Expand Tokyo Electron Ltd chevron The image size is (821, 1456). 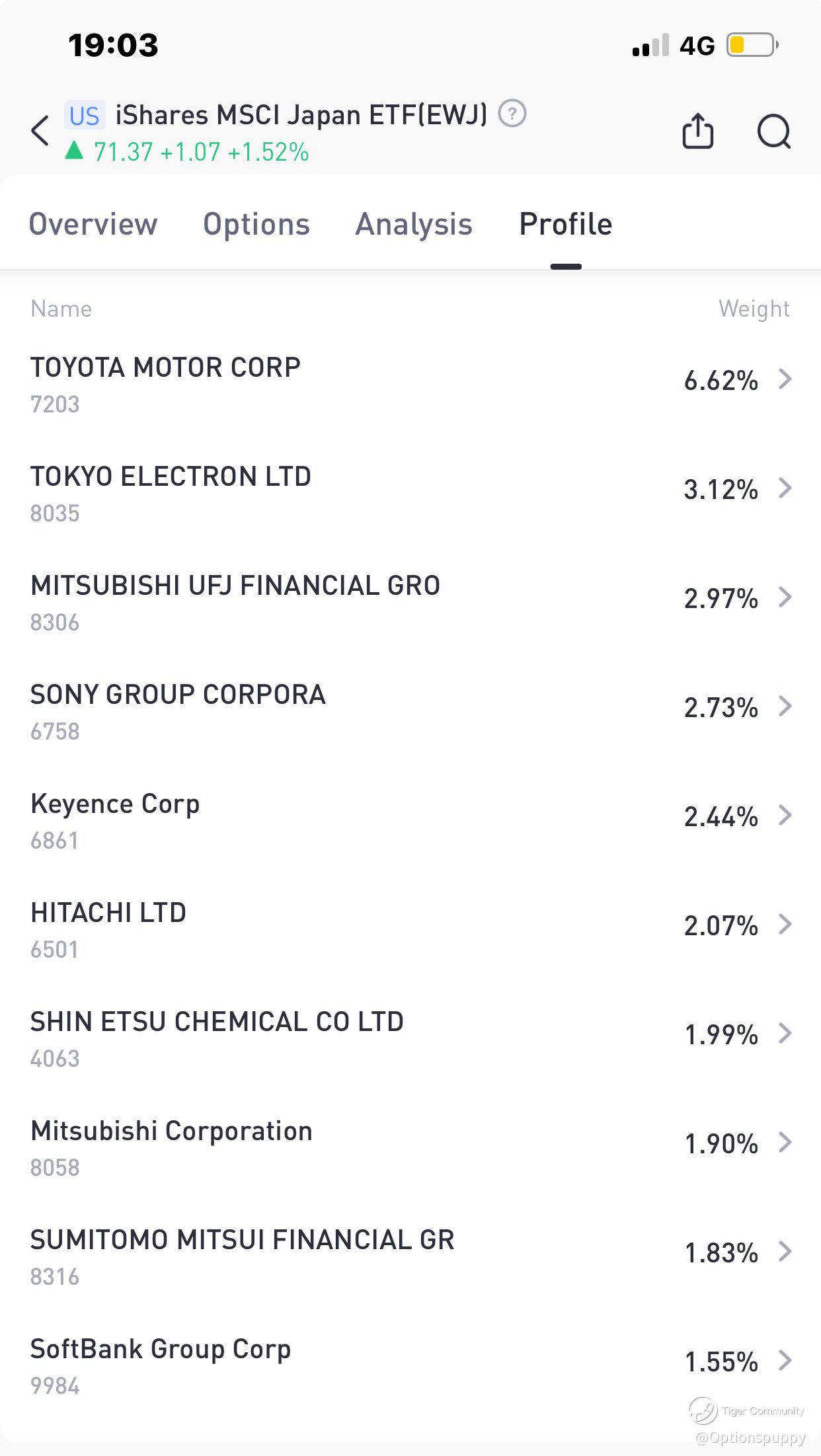(x=785, y=488)
